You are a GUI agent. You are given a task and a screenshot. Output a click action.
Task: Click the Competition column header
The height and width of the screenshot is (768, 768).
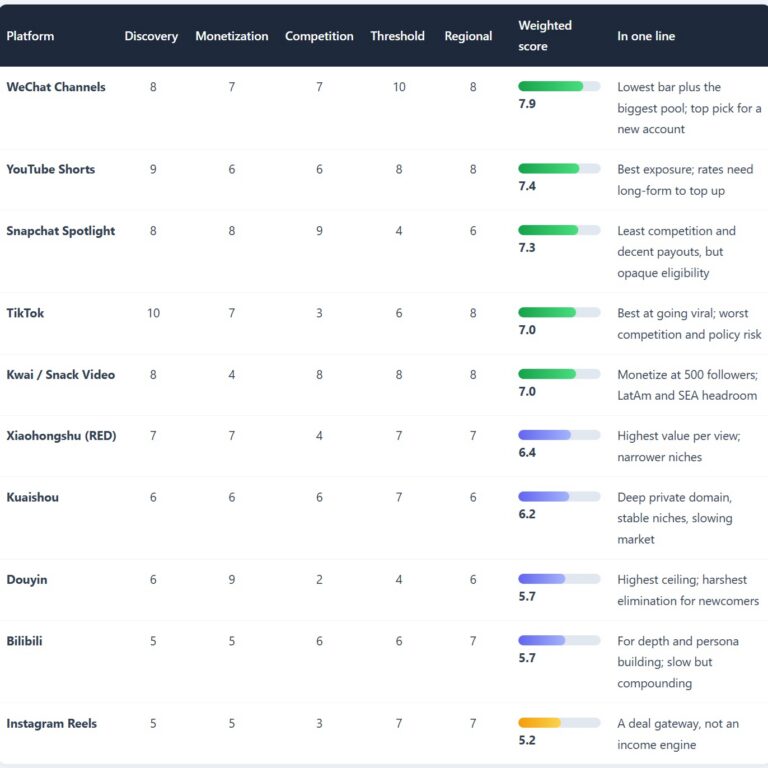click(x=319, y=36)
